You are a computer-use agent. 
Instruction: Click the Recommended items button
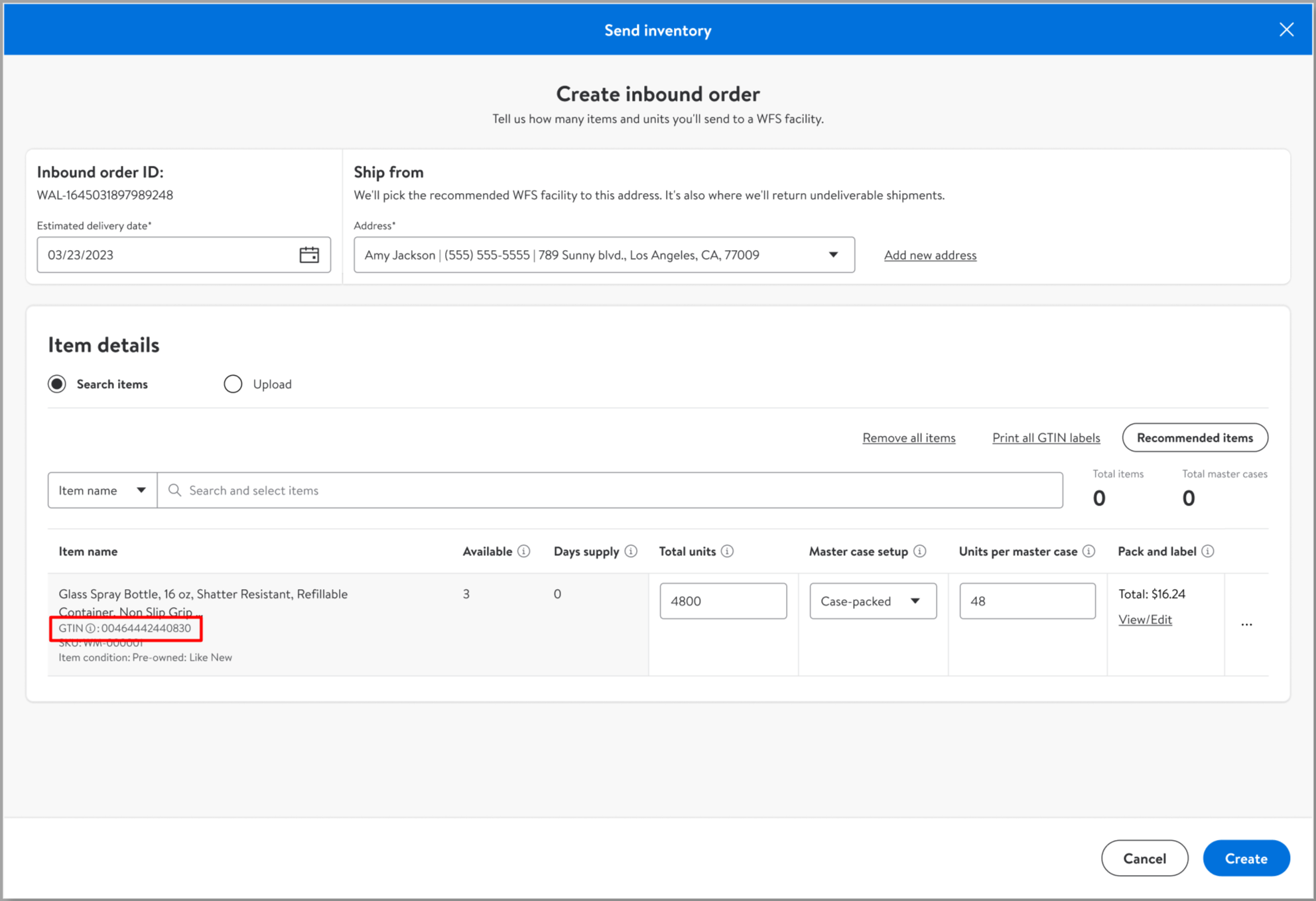tap(1195, 438)
